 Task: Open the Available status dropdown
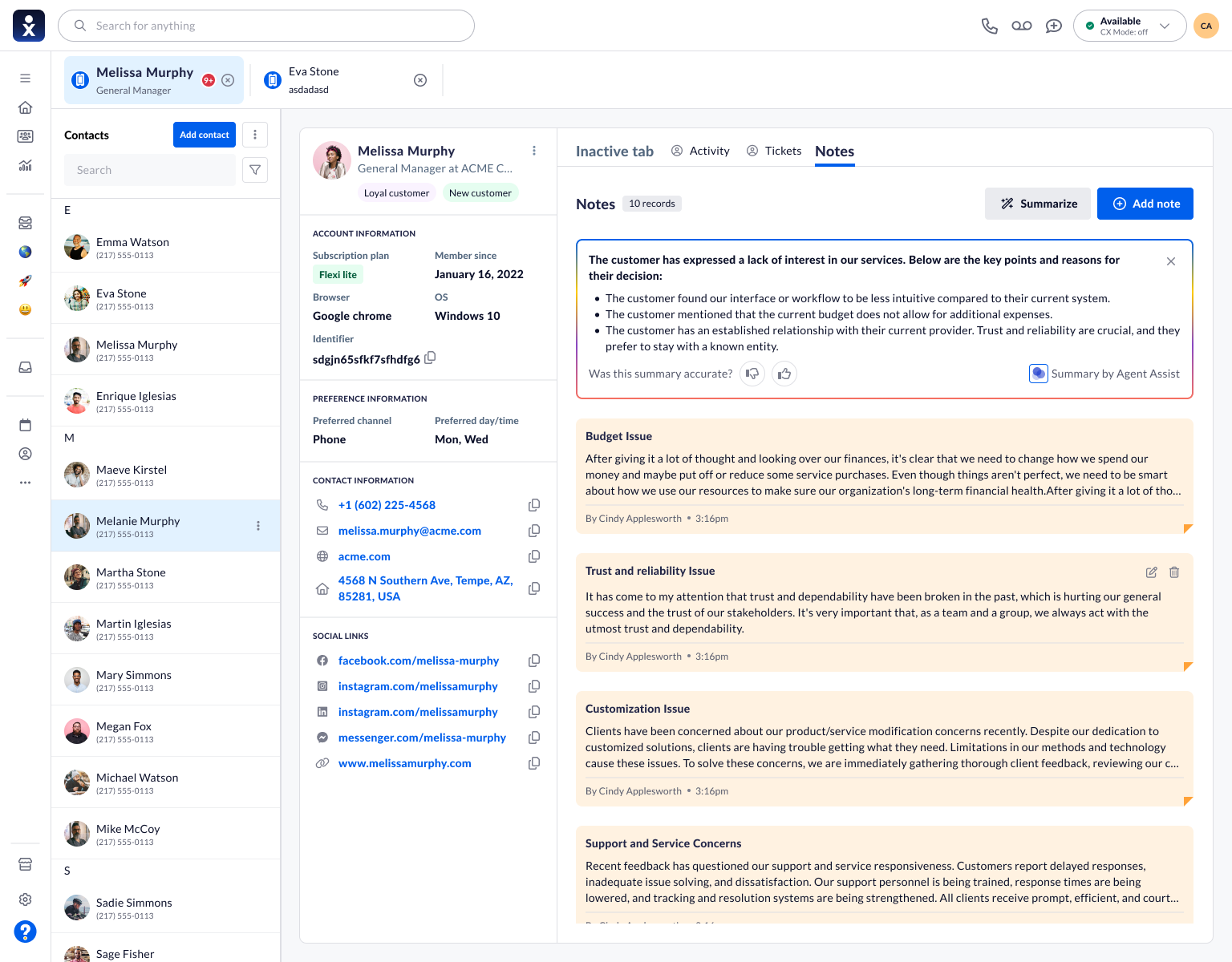coord(1130,26)
